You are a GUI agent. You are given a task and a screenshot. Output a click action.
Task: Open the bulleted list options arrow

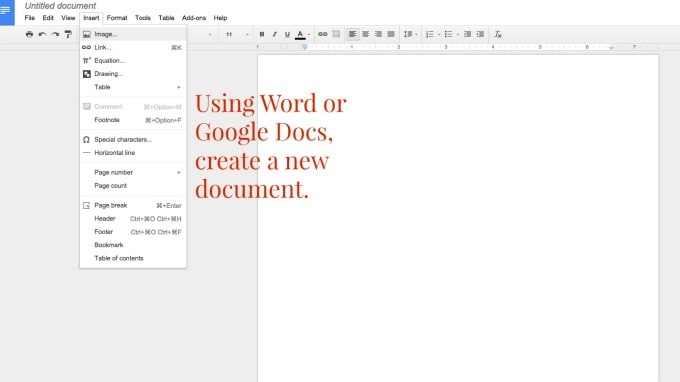click(458, 34)
